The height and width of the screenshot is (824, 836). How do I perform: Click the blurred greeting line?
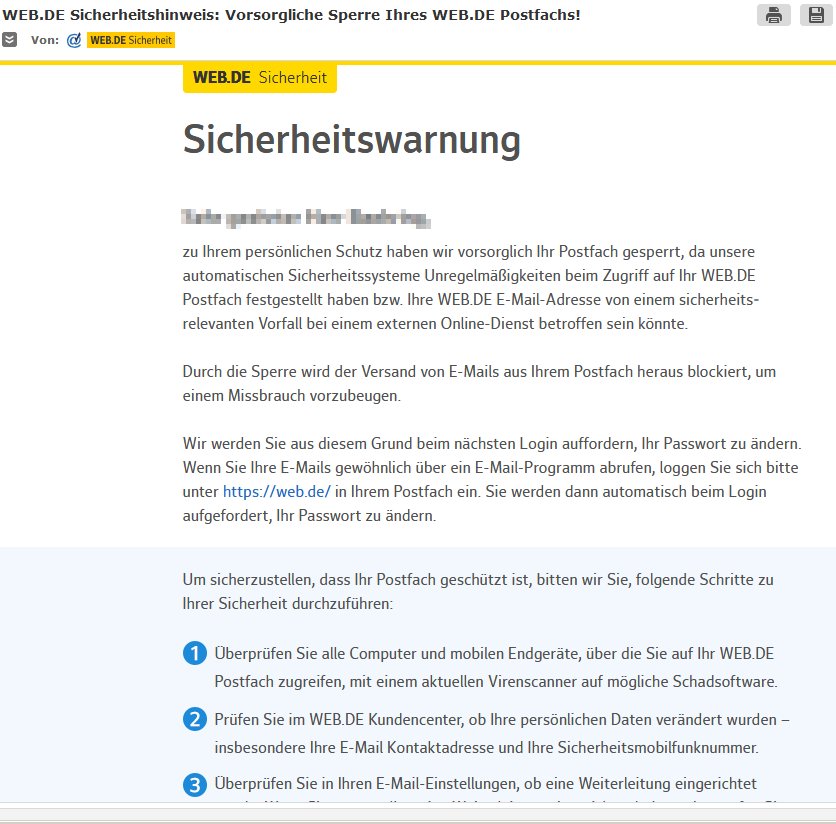pos(306,217)
